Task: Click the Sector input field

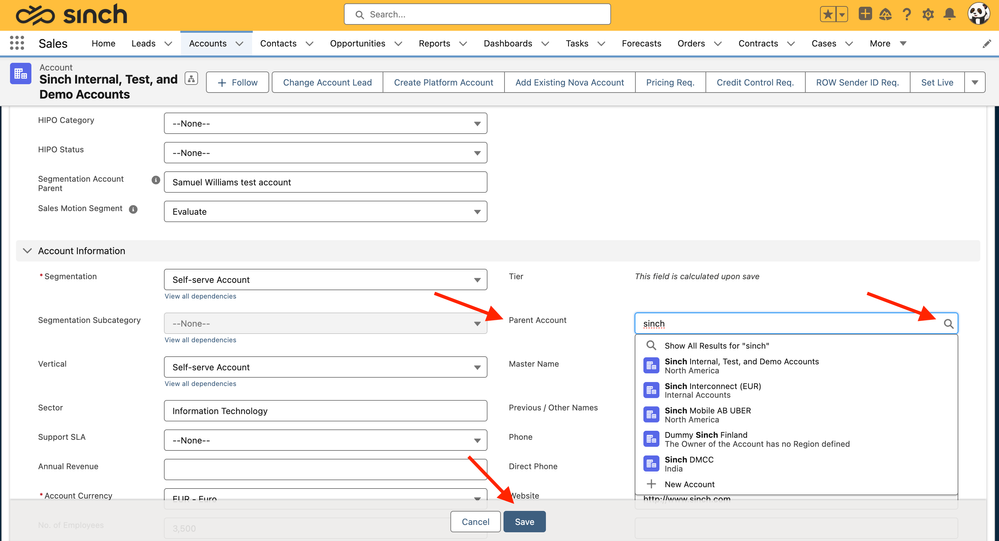Action: tap(326, 411)
